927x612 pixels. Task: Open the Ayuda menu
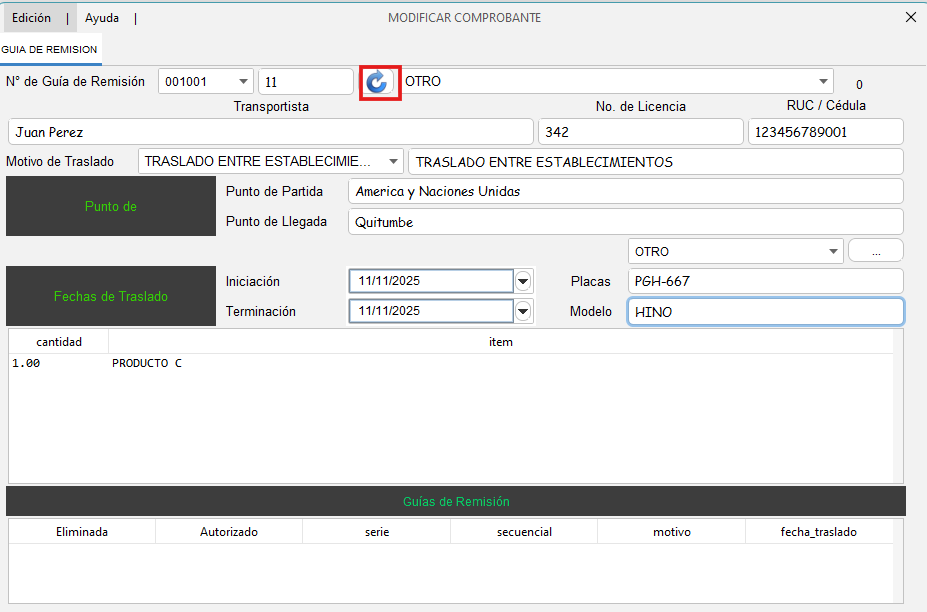coord(102,18)
